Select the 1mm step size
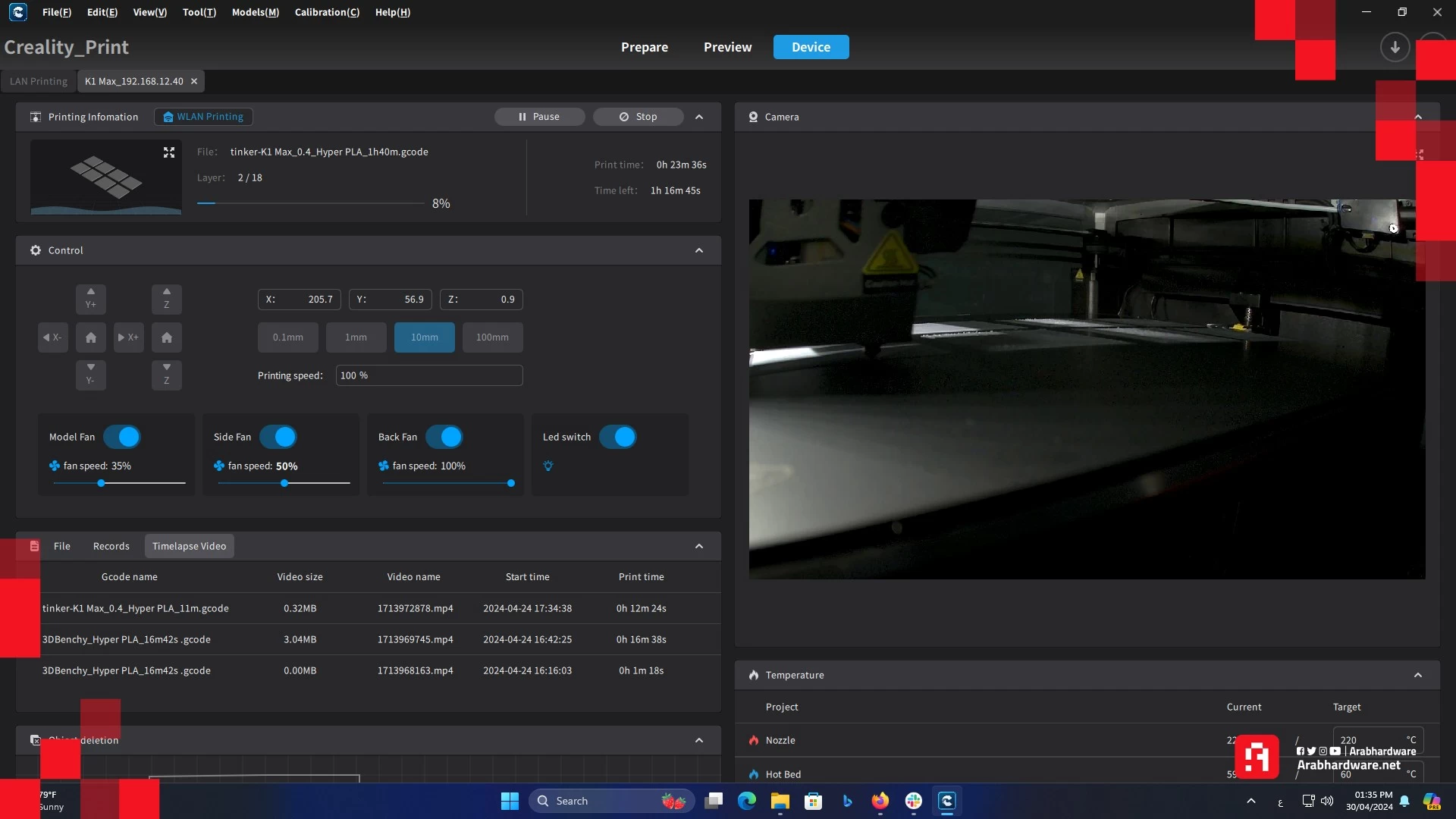Viewport: 1456px width, 819px height. click(x=356, y=337)
